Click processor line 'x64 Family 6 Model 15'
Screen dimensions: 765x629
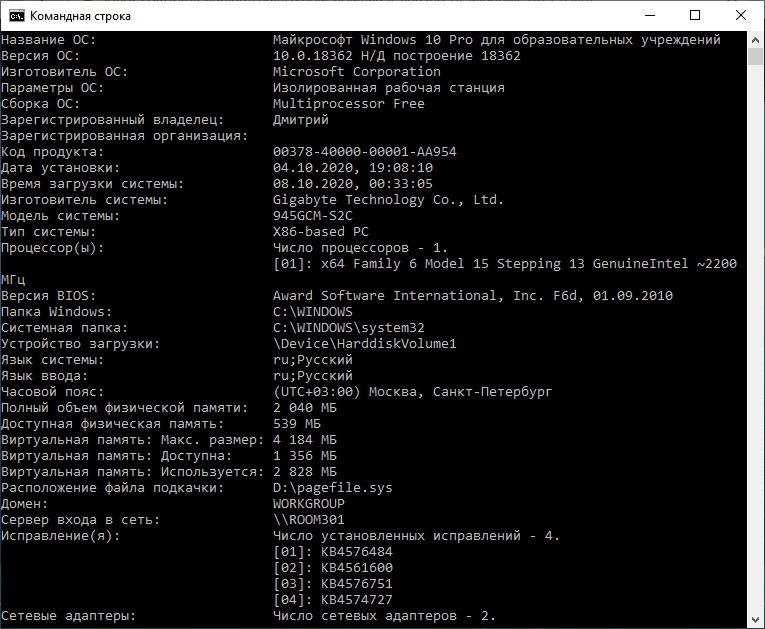pos(405,264)
